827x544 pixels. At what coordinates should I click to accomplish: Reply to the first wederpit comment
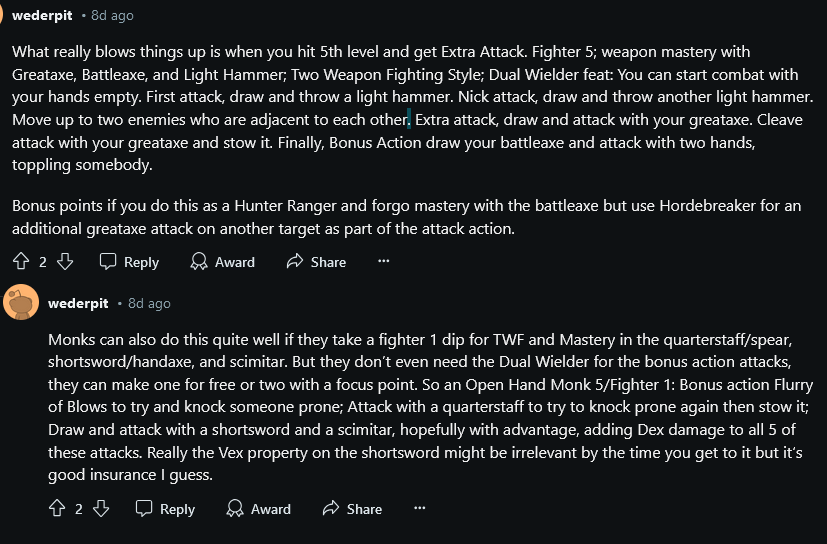[x=129, y=262]
